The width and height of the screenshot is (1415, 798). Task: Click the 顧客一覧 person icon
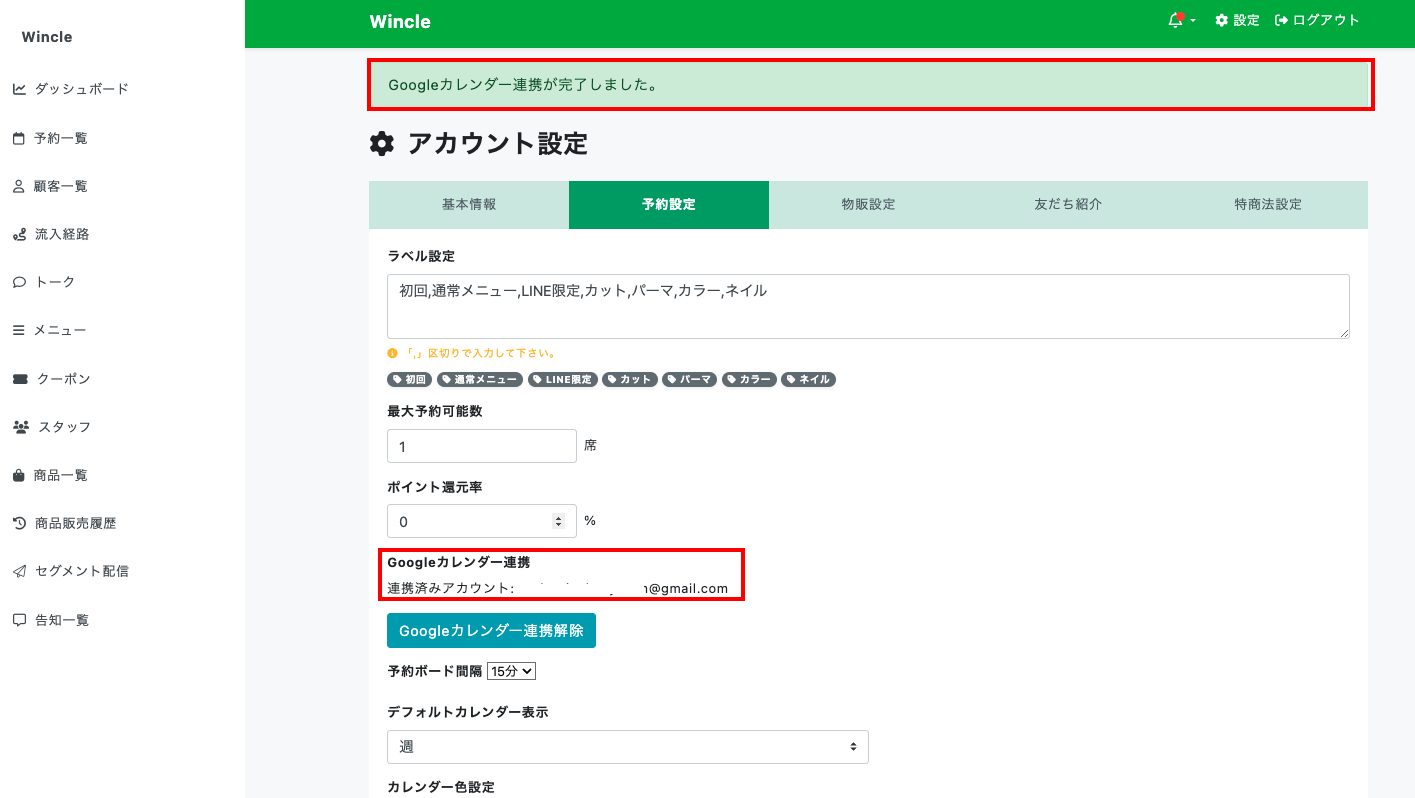(x=19, y=186)
